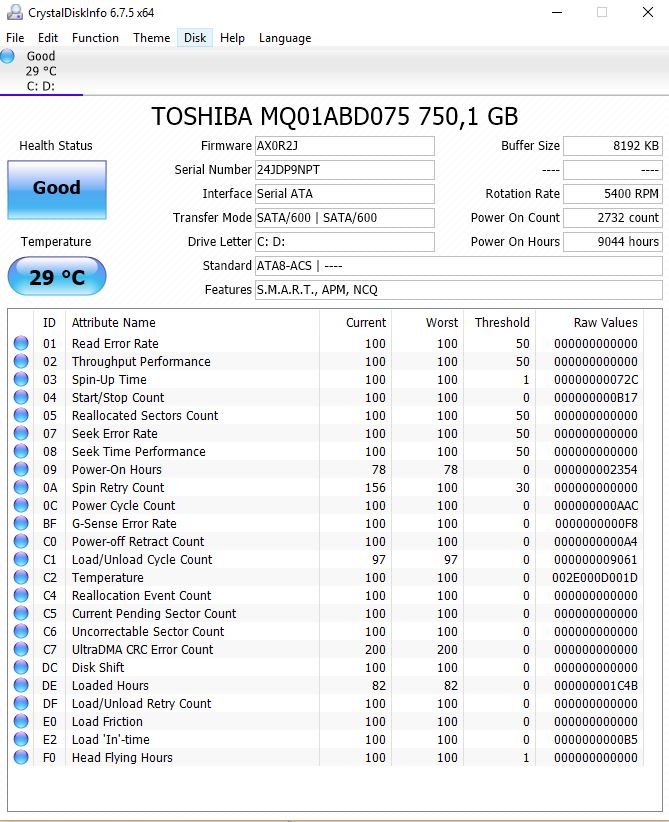669x822 pixels.
Task: Click the status dot for Disk Shift
Action: coord(21,667)
